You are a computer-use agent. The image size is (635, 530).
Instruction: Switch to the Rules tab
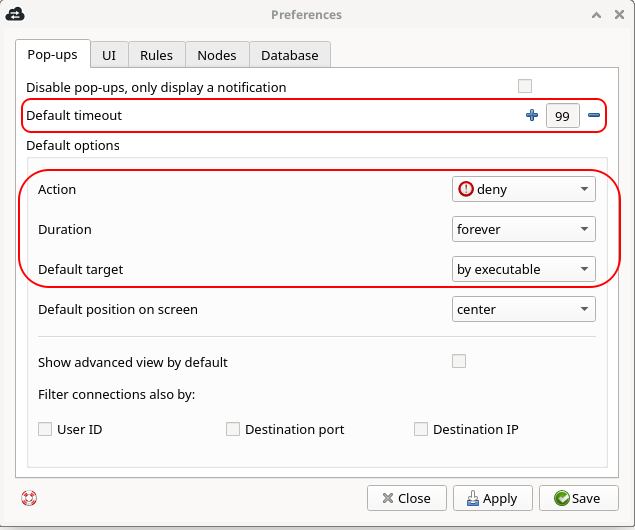(x=157, y=55)
